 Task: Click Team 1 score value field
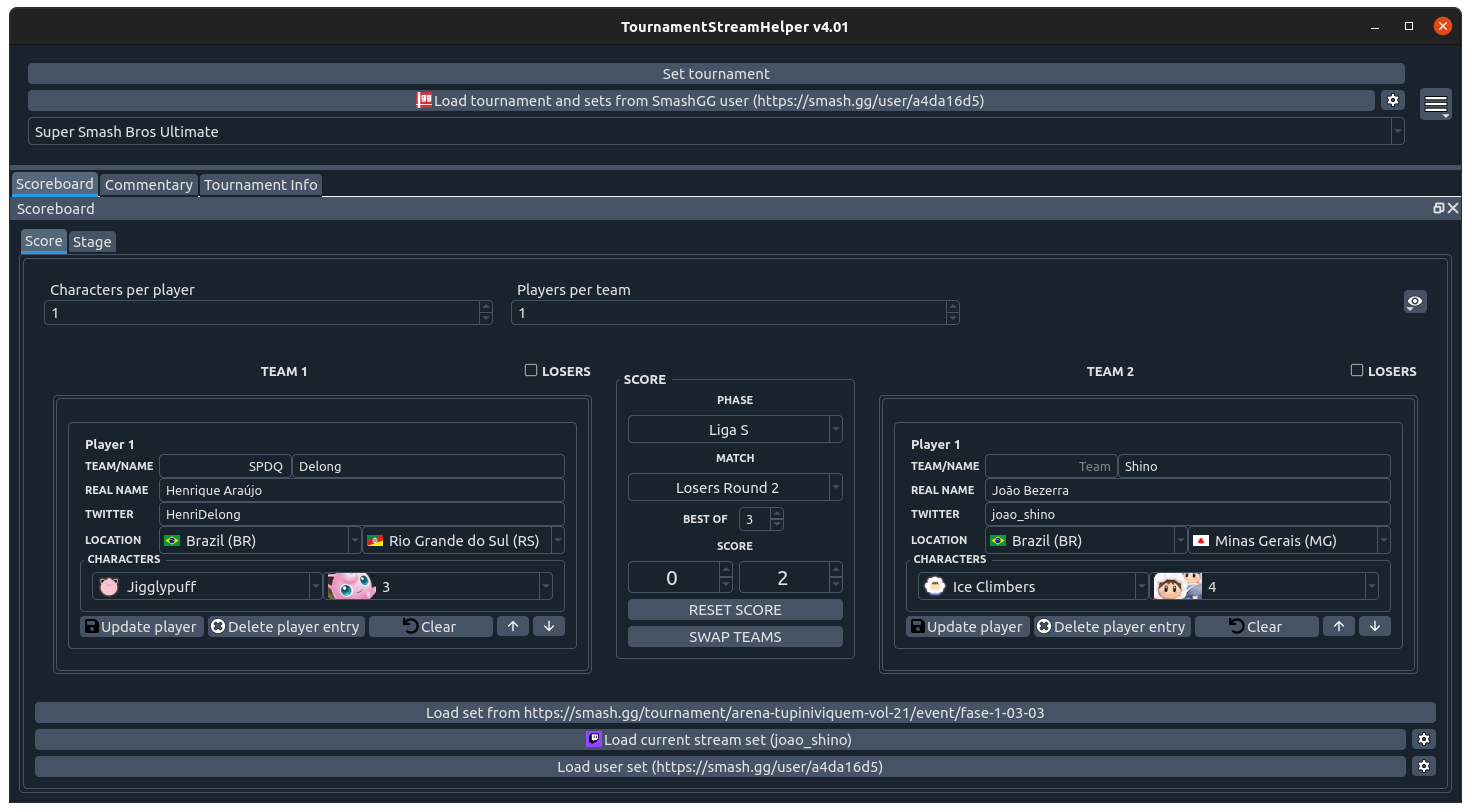673,577
